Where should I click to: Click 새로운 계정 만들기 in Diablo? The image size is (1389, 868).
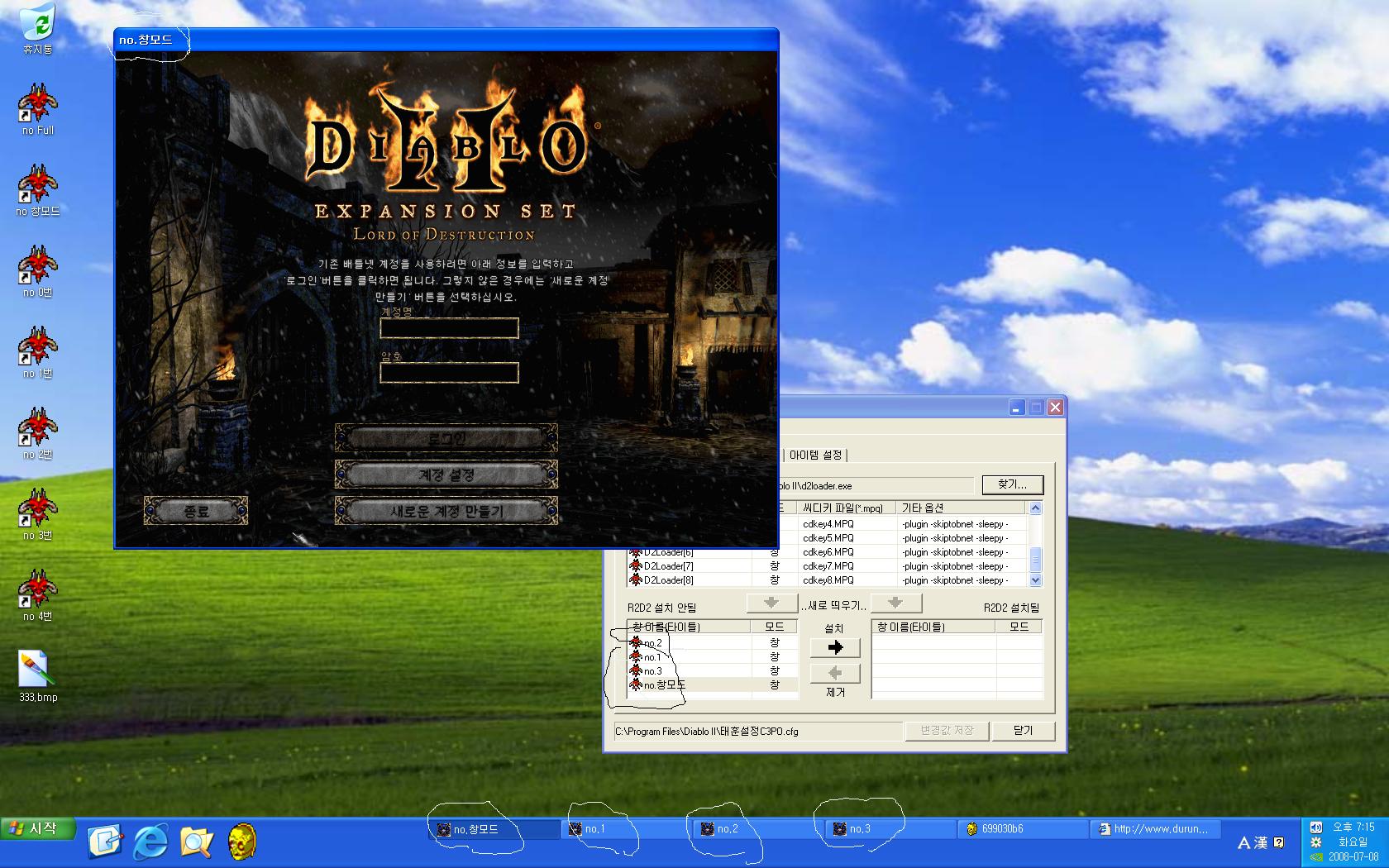446,511
